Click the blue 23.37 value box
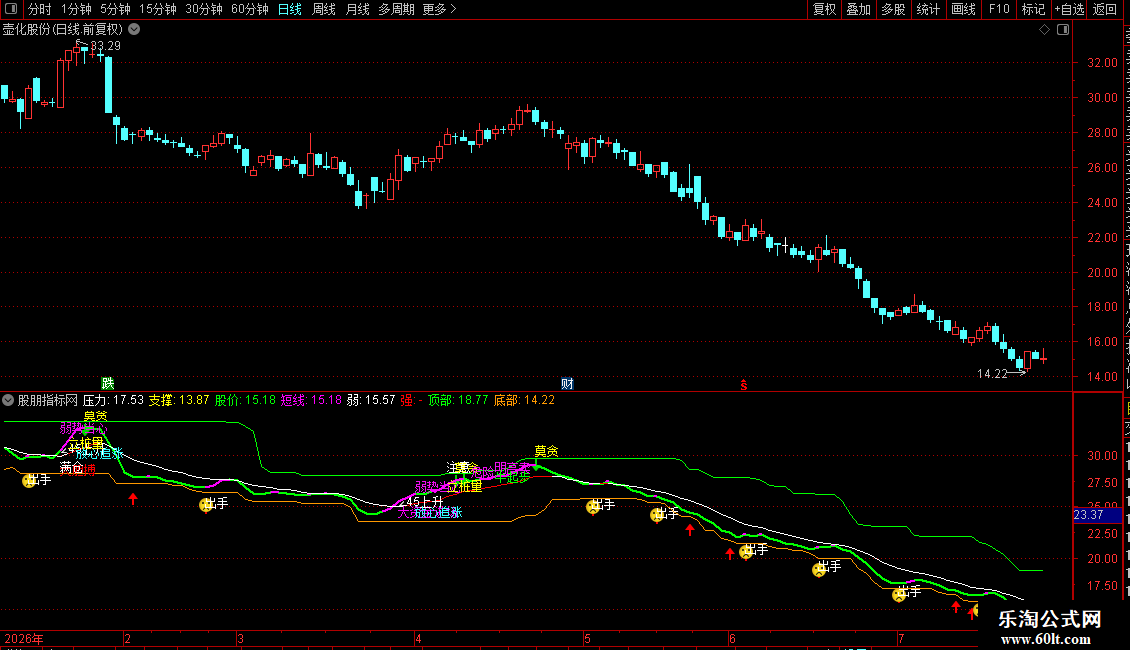 tap(1097, 515)
